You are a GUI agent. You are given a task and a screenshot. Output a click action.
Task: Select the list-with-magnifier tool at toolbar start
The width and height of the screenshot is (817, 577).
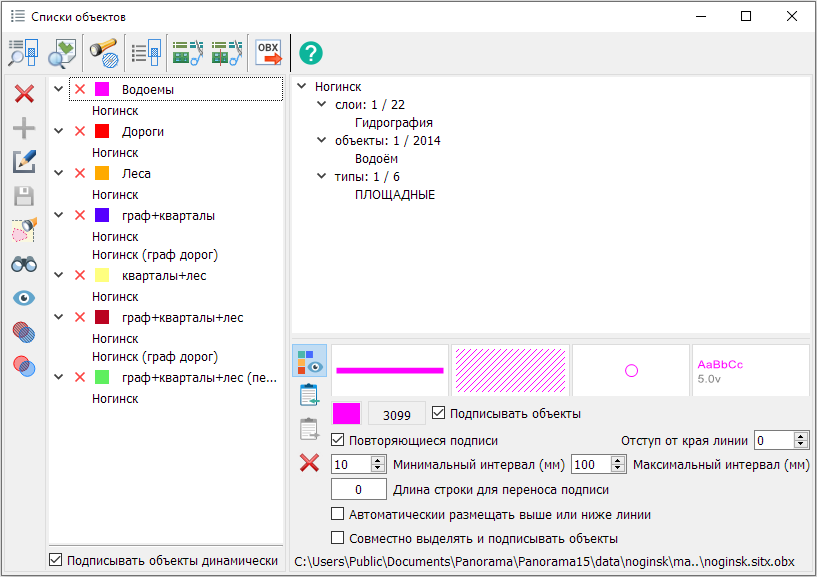point(22,53)
